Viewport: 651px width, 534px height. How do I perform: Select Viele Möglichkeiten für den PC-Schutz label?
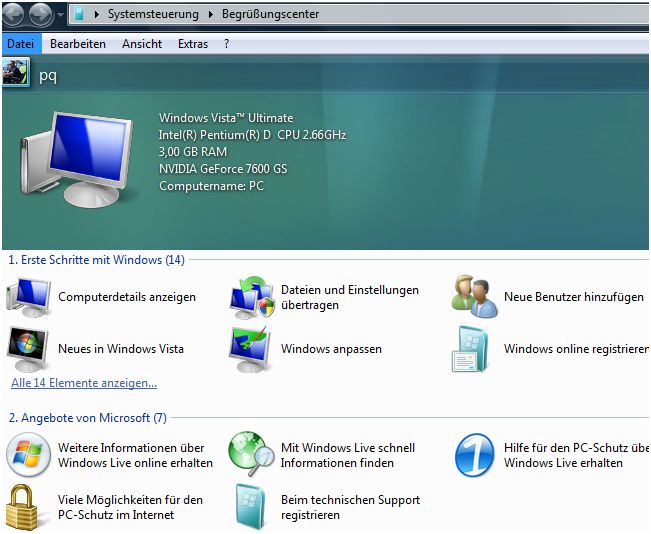click(x=130, y=507)
